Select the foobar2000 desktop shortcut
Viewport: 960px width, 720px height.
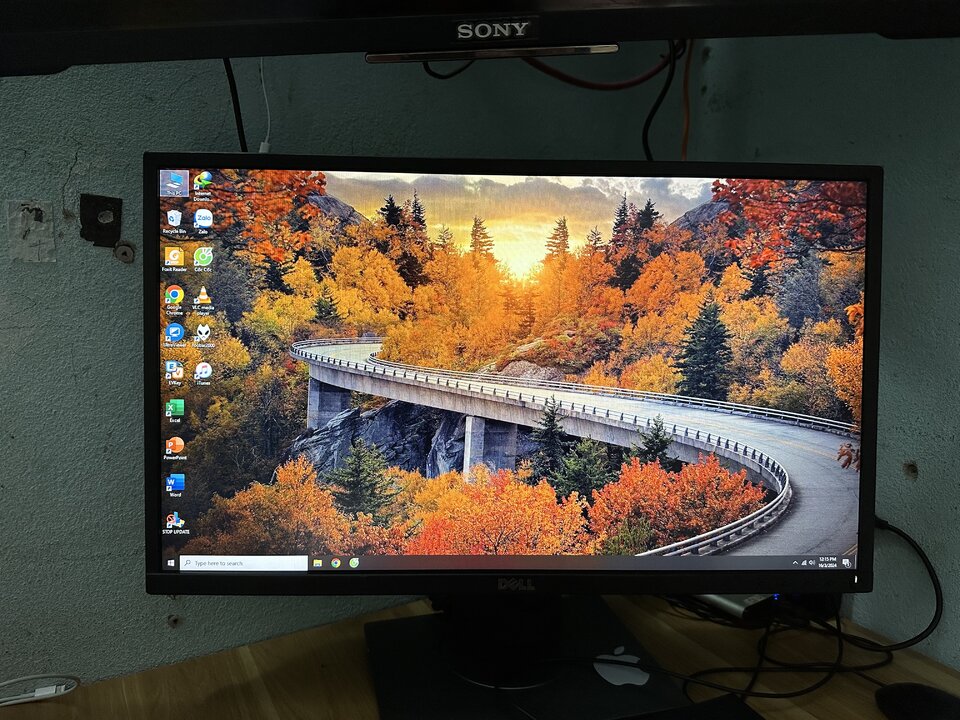point(203,336)
